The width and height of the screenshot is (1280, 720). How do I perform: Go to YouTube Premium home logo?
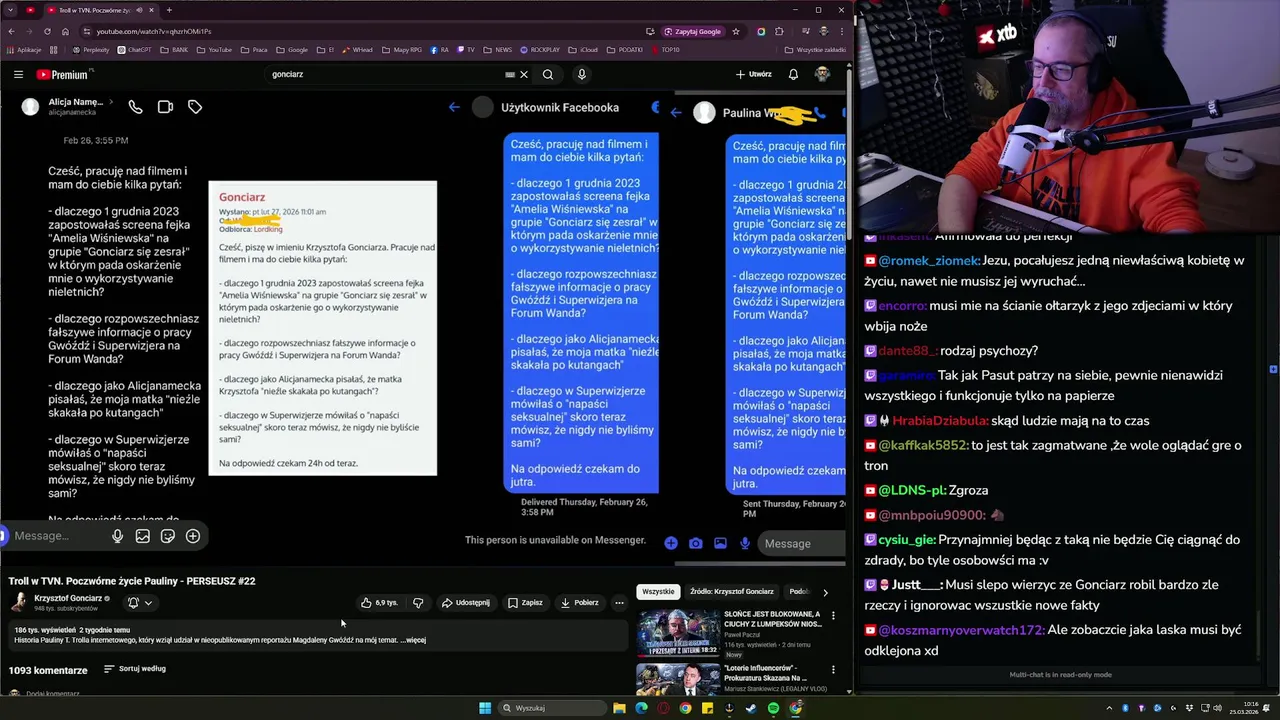(x=64, y=74)
